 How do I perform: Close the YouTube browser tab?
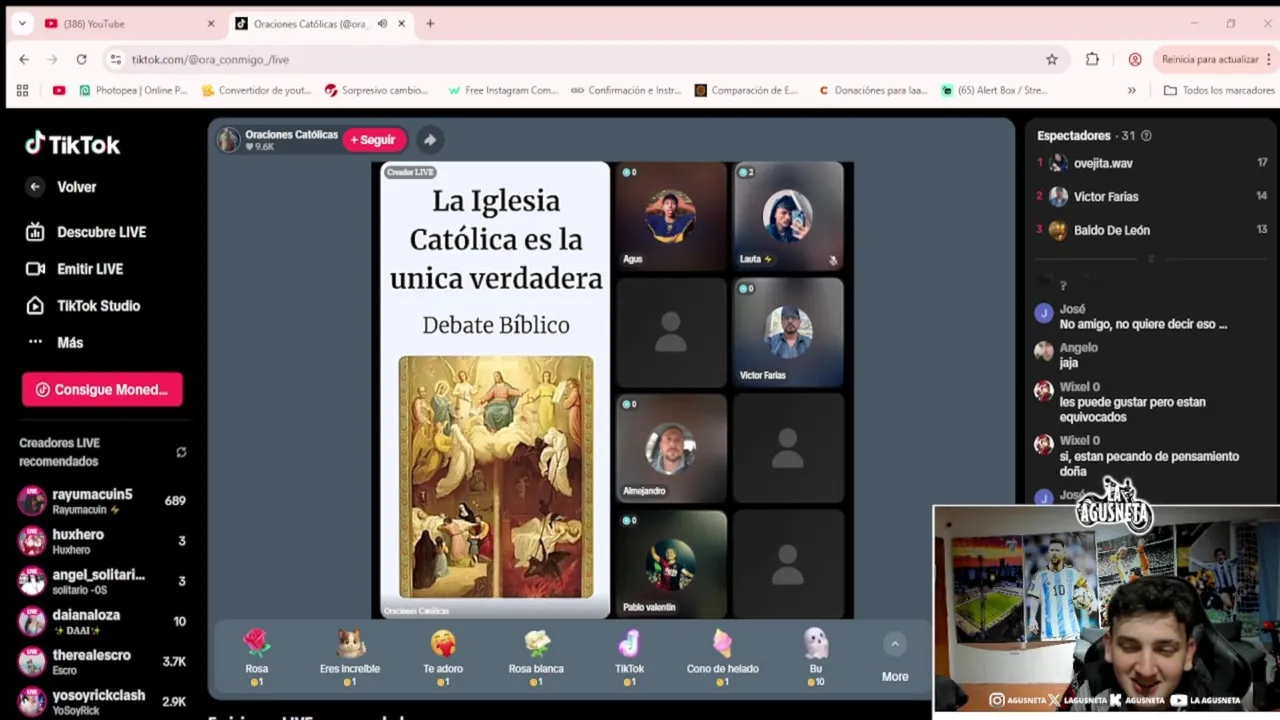tap(211, 24)
